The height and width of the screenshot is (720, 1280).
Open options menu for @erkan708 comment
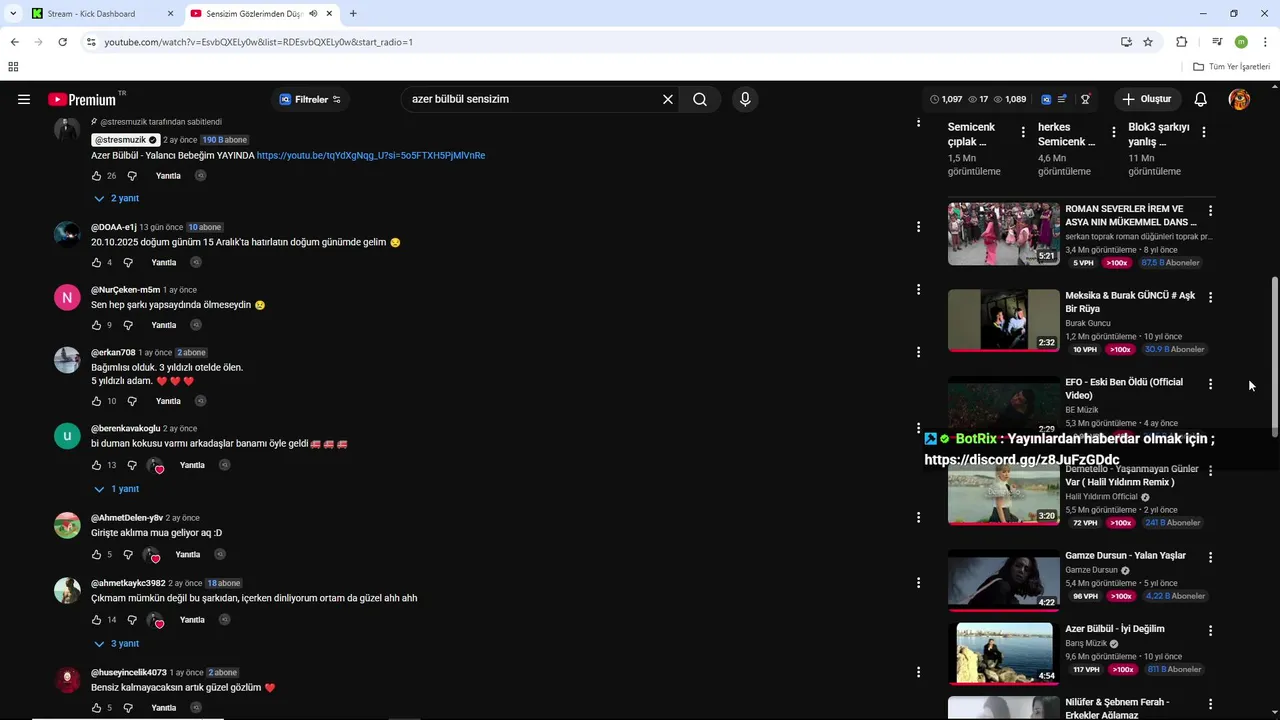pos(918,352)
